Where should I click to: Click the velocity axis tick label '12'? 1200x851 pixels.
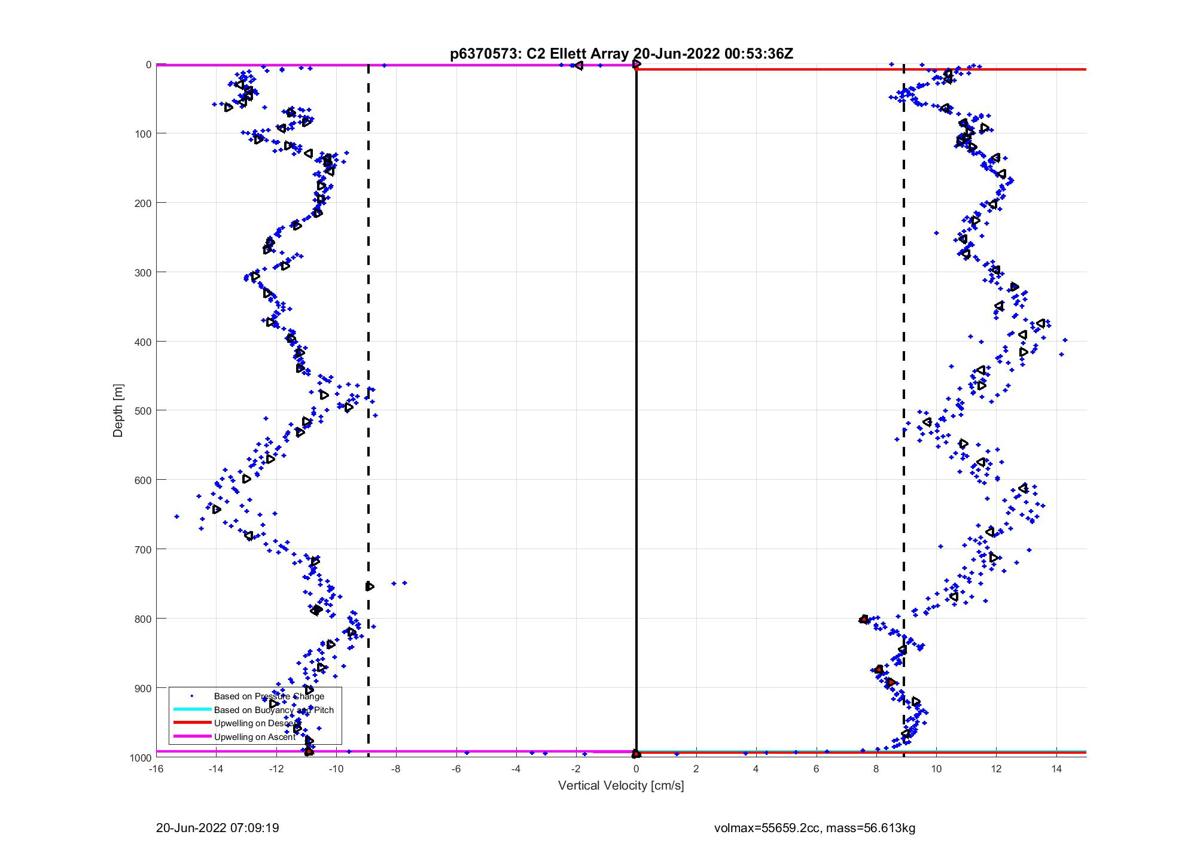pos(996,769)
